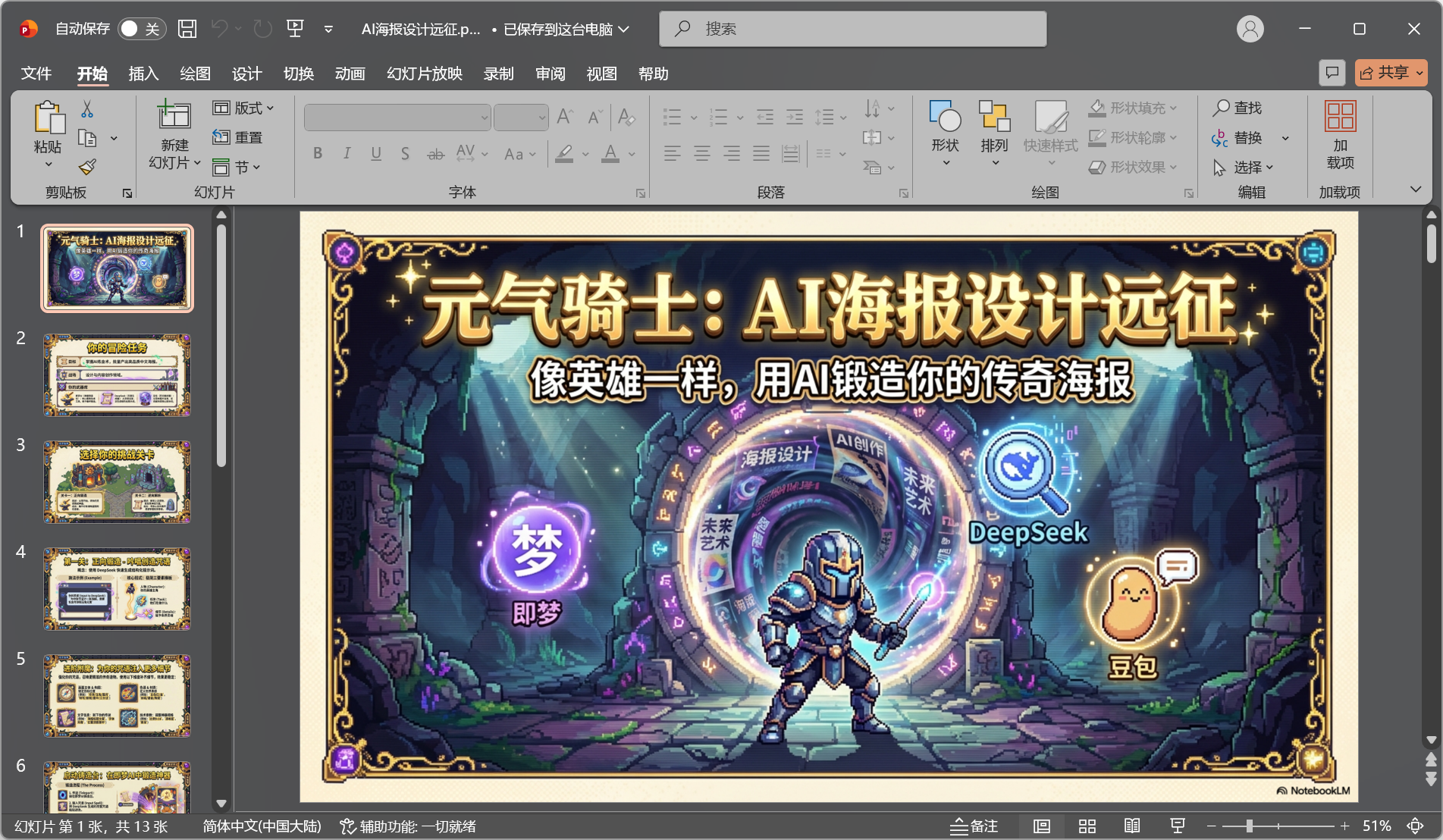Open the 选择 select dropdown
The height and width of the screenshot is (840, 1443).
click(1244, 167)
